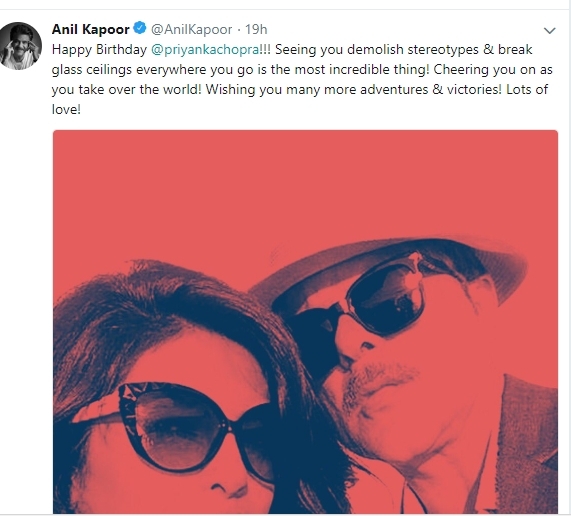
Task: Open the attached red duotone selfie photo
Action: (305, 322)
